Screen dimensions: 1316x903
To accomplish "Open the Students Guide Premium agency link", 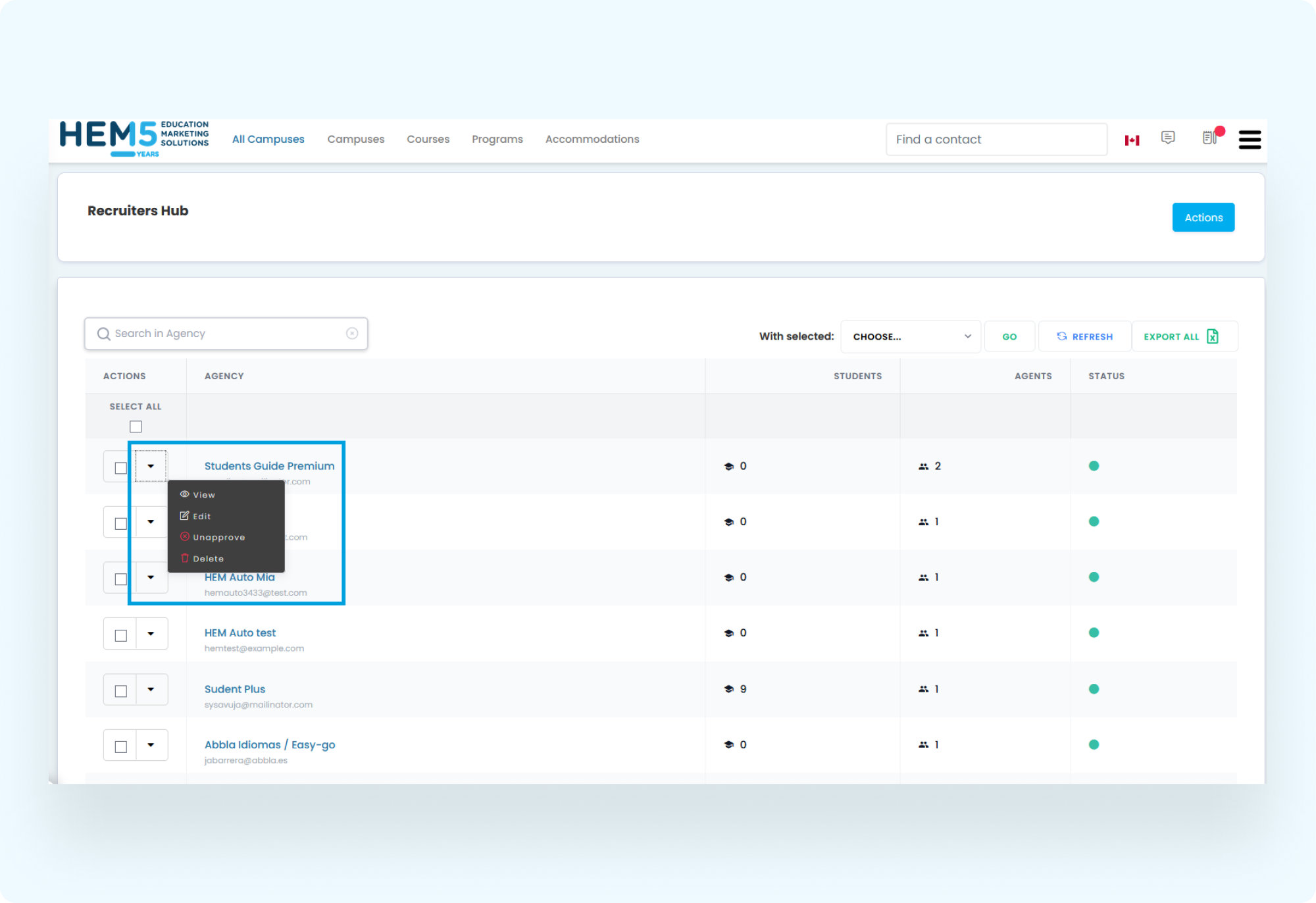I will [269, 466].
